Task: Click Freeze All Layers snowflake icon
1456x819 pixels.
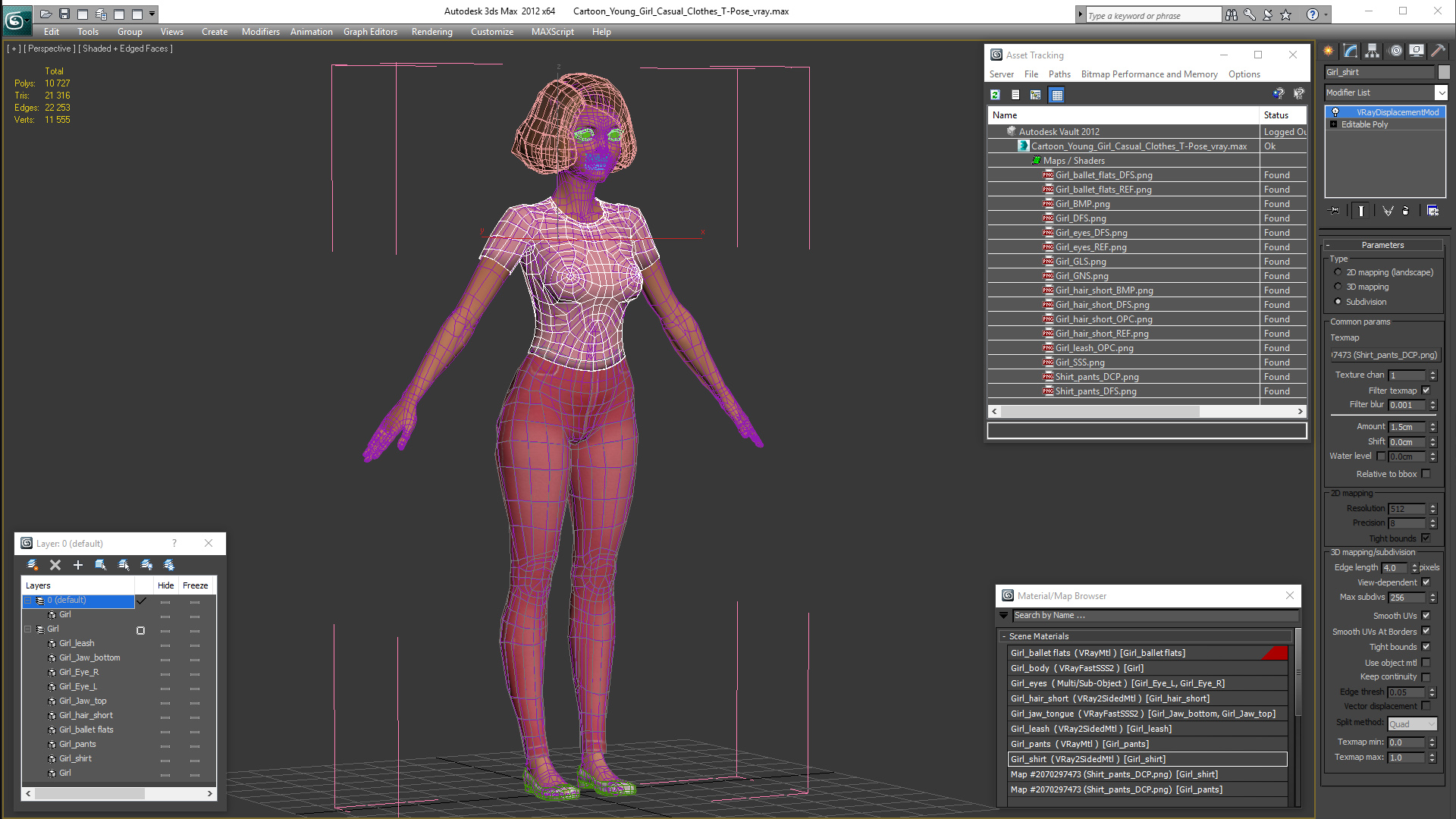Action: [169, 565]
